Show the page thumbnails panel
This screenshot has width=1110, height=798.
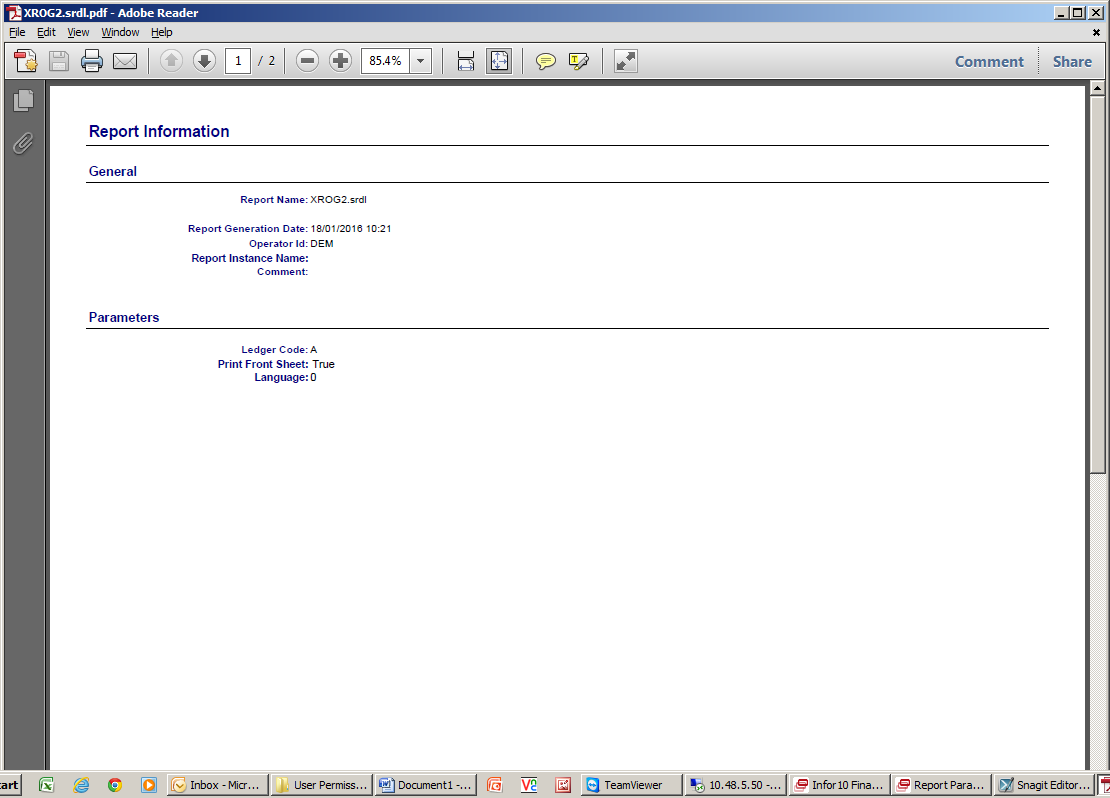point(23,101)
